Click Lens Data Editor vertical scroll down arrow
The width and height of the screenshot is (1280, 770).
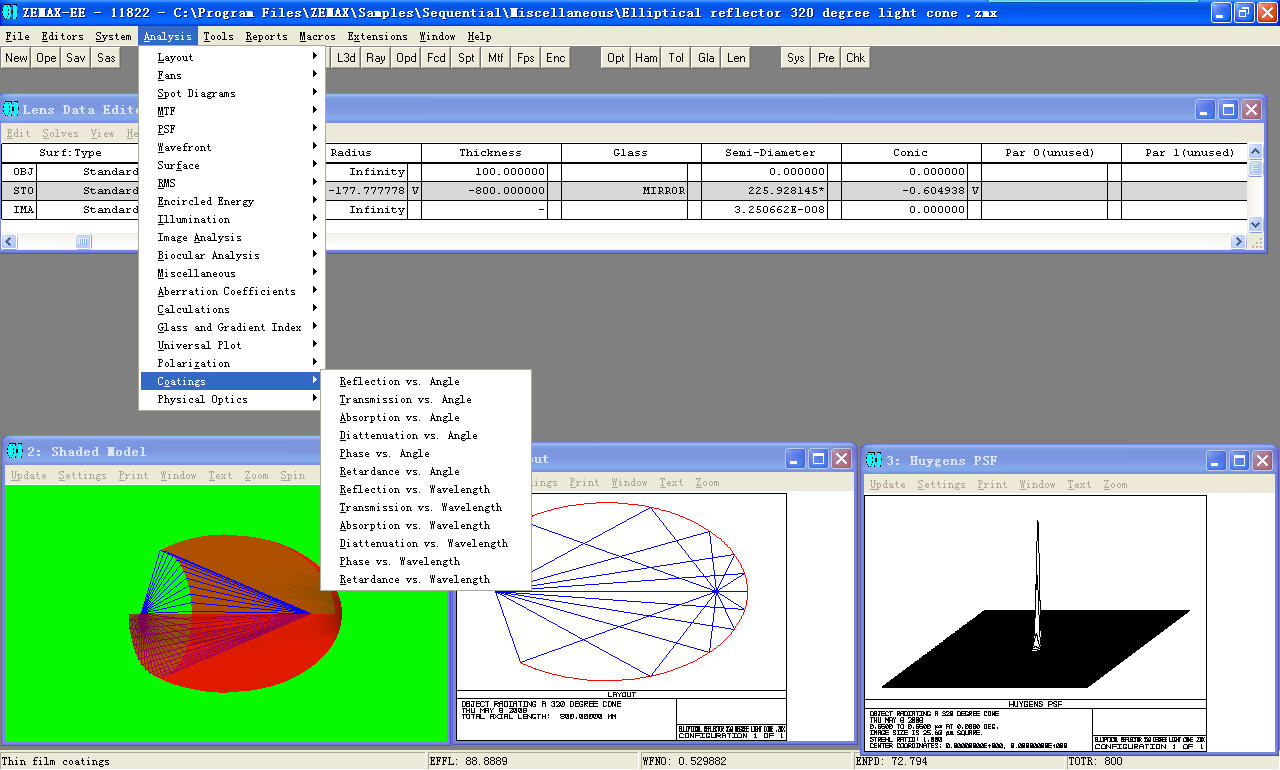(1256, 225)
